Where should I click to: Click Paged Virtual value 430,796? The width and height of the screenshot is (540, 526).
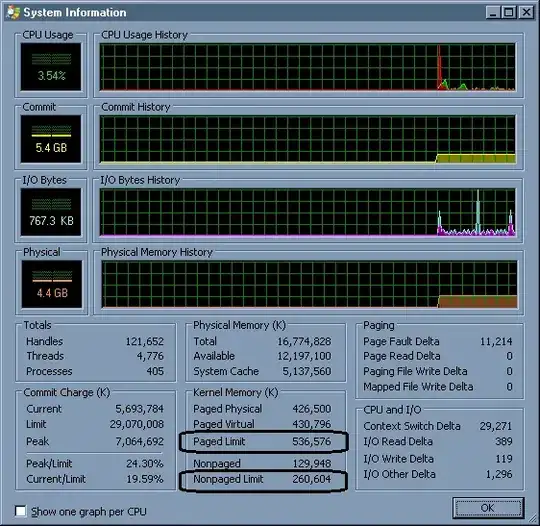[312, 424]
